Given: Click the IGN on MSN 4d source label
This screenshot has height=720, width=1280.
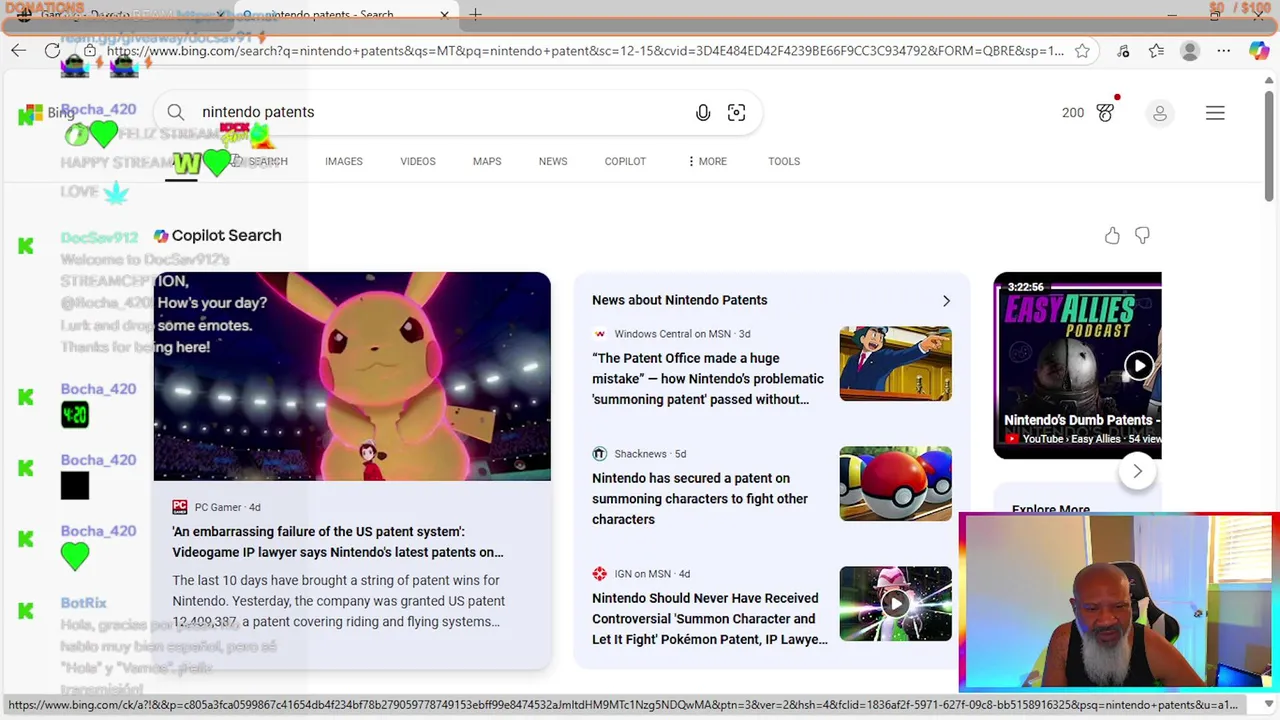Looking at the screenshot, I should [641, 574].
